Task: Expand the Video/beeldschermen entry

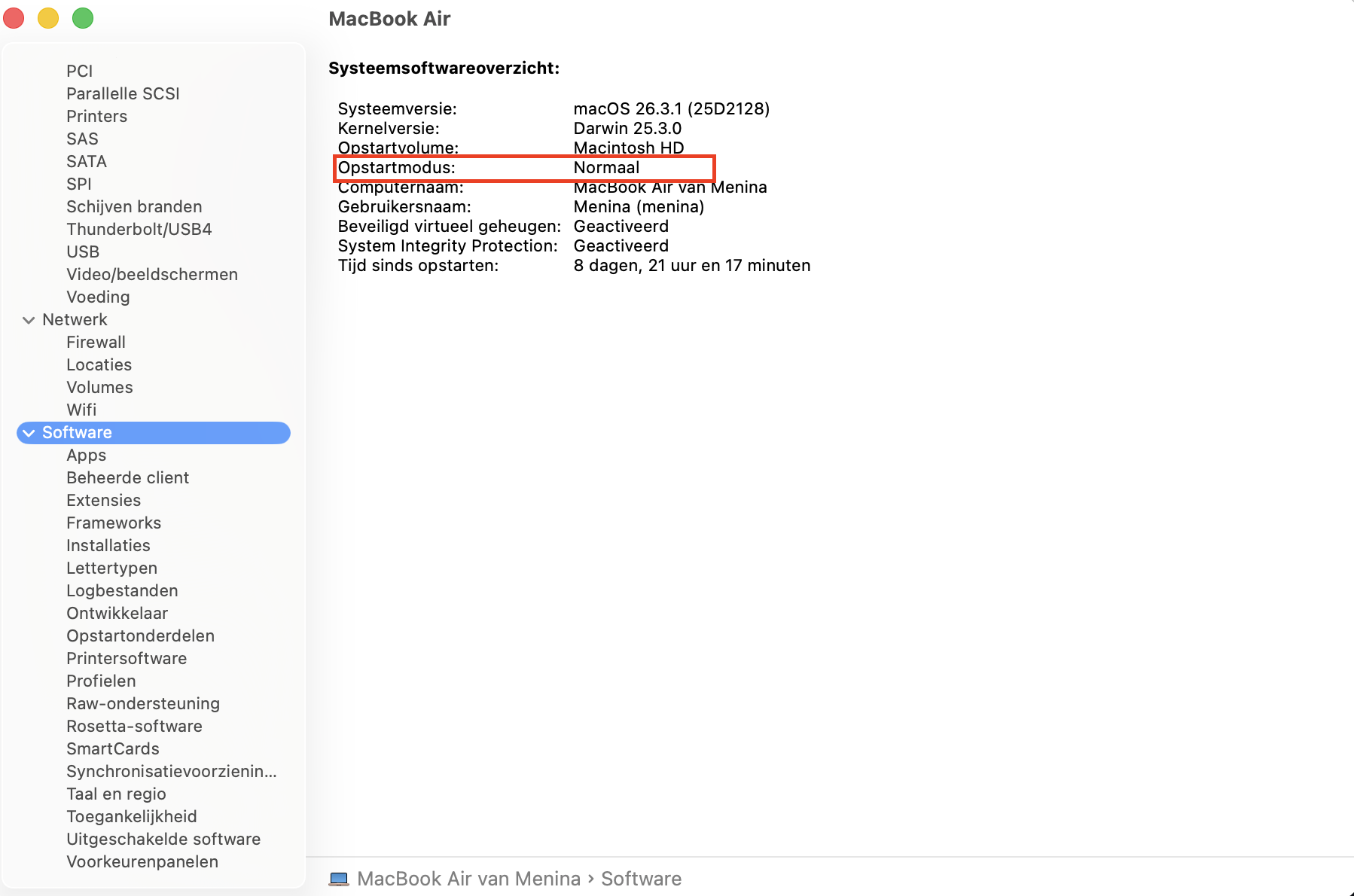Action: 151,274
